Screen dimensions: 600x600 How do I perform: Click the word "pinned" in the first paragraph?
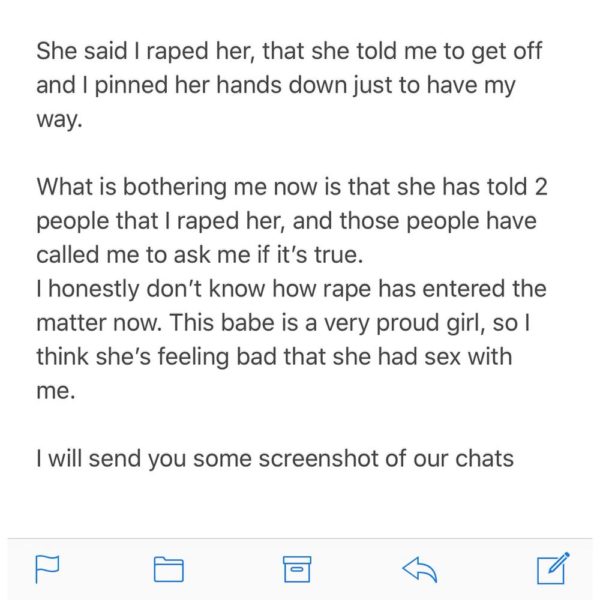(x=131, y=85)
